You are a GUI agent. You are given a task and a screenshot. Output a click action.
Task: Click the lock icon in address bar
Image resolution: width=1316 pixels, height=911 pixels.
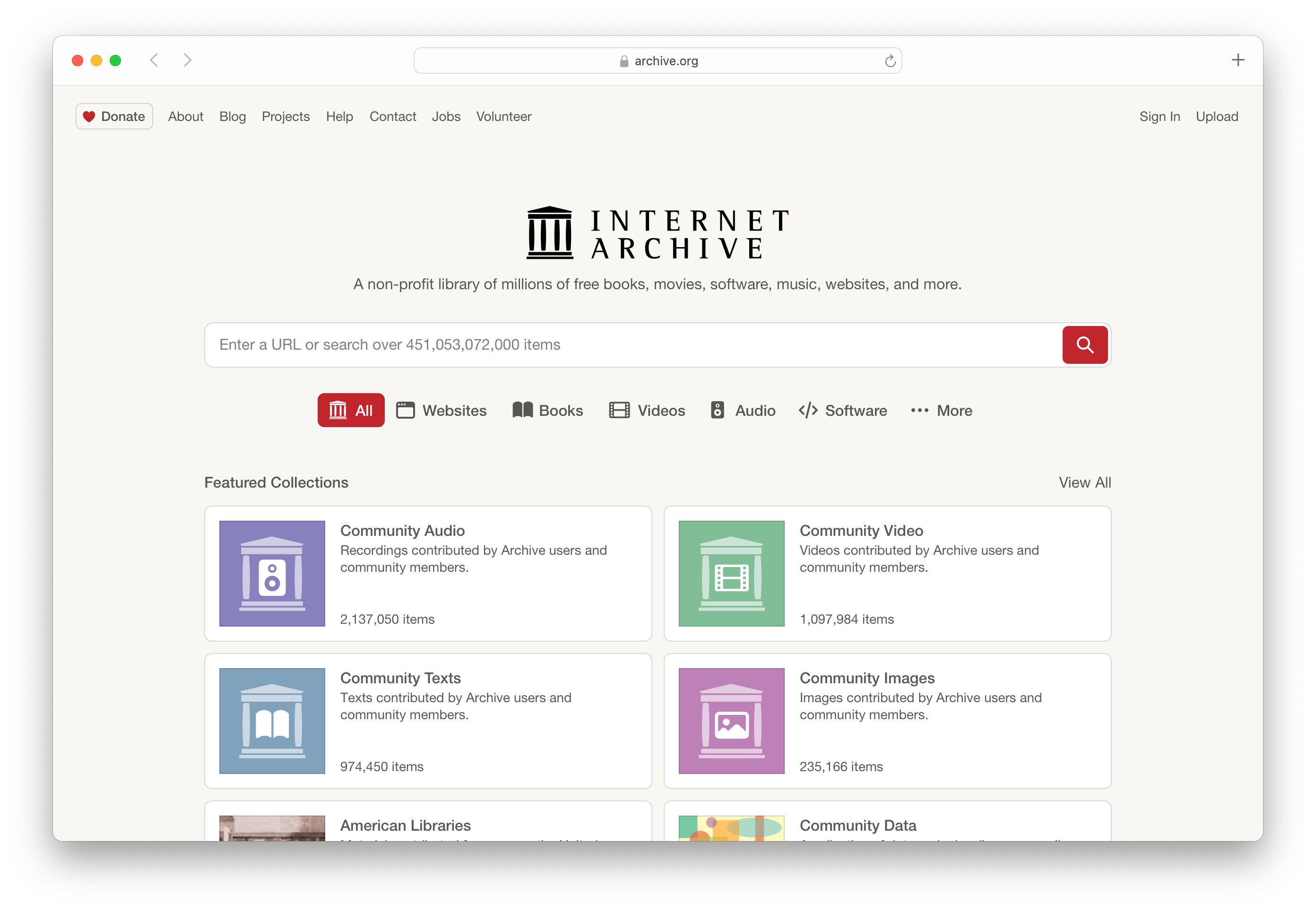point(623,61)
